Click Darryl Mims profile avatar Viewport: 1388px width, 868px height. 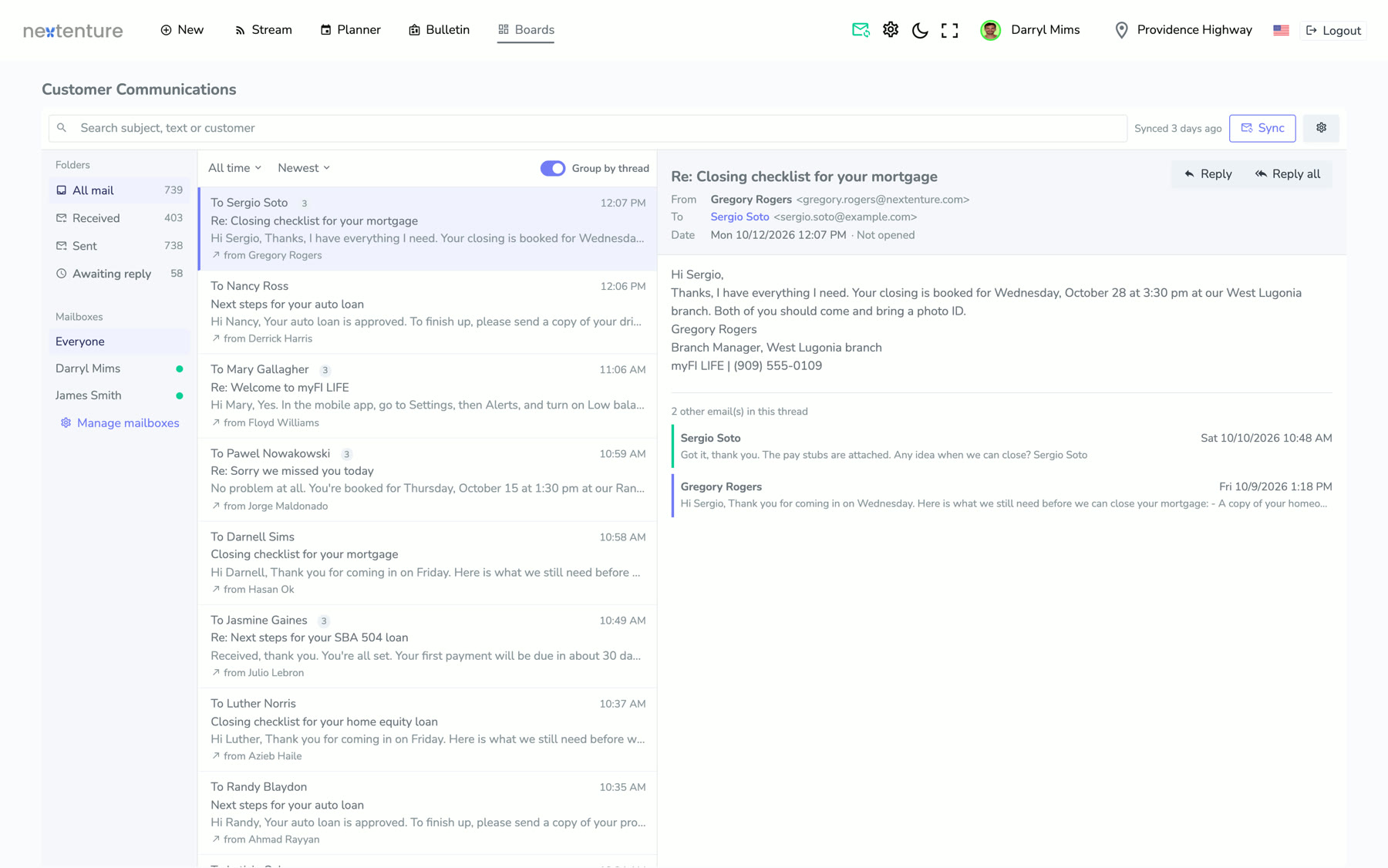(991, 30)
